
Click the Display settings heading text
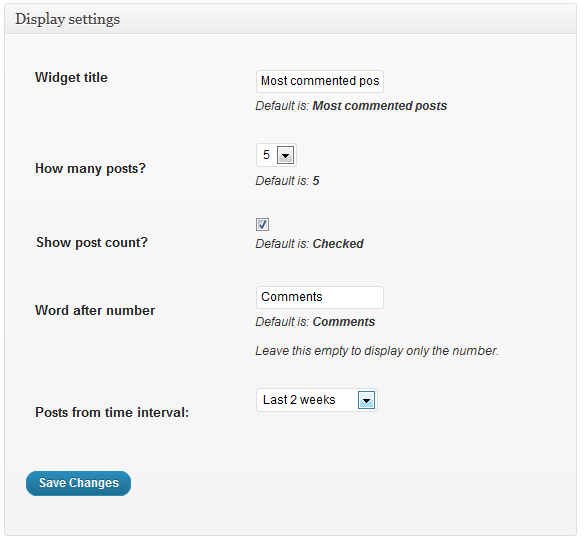tap(67, 19)
